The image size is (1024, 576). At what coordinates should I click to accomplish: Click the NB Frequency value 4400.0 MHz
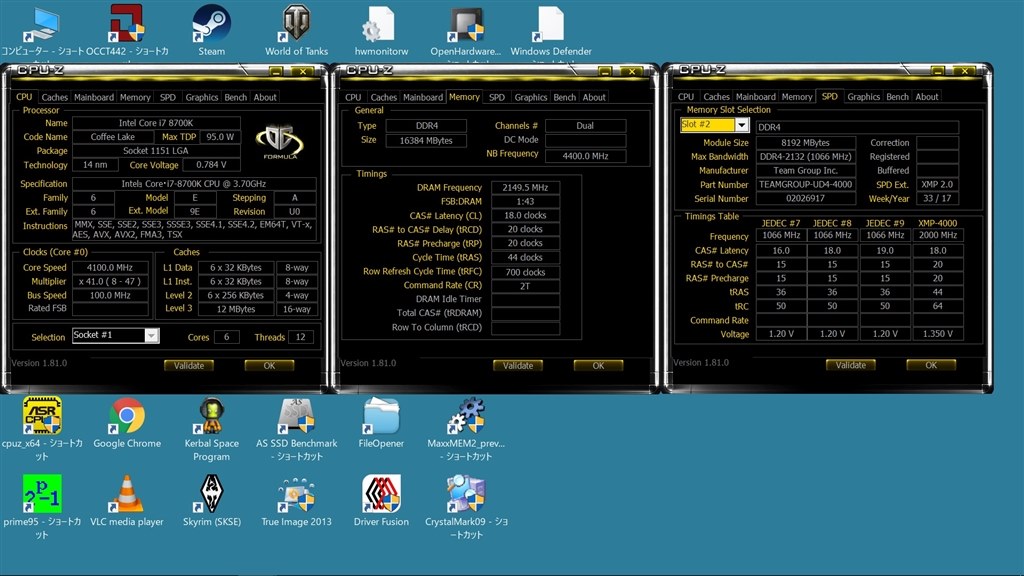tap(585, 156)
